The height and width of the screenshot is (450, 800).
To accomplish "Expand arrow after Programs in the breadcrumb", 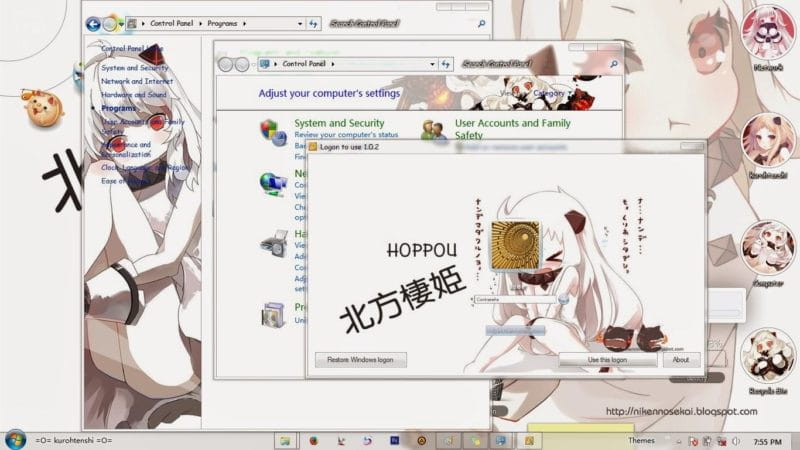I will pyautogui.click(x=244, y=23).
